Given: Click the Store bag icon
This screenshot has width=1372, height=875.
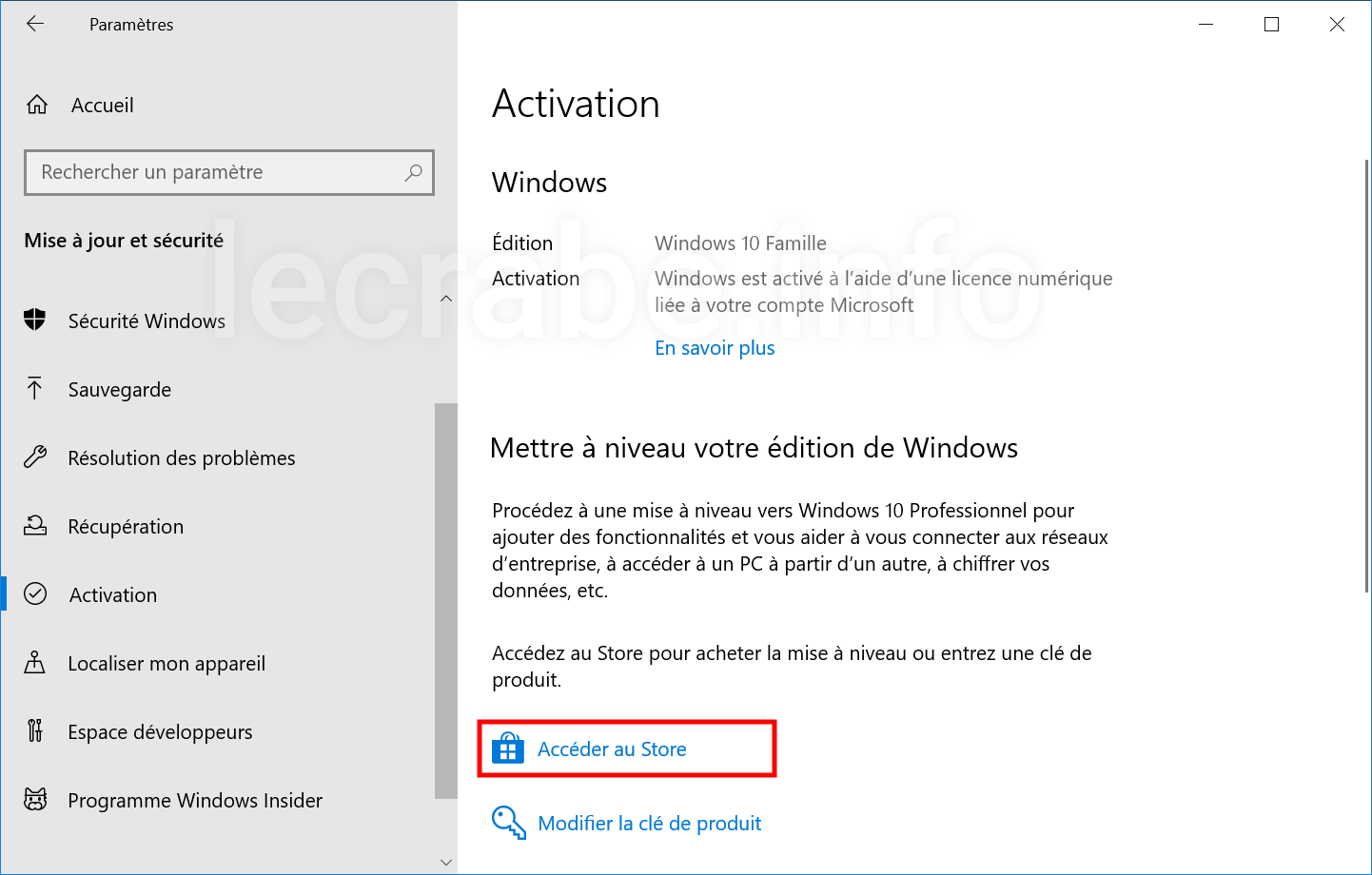Looking at the screenshot, I should pos(508,749).
